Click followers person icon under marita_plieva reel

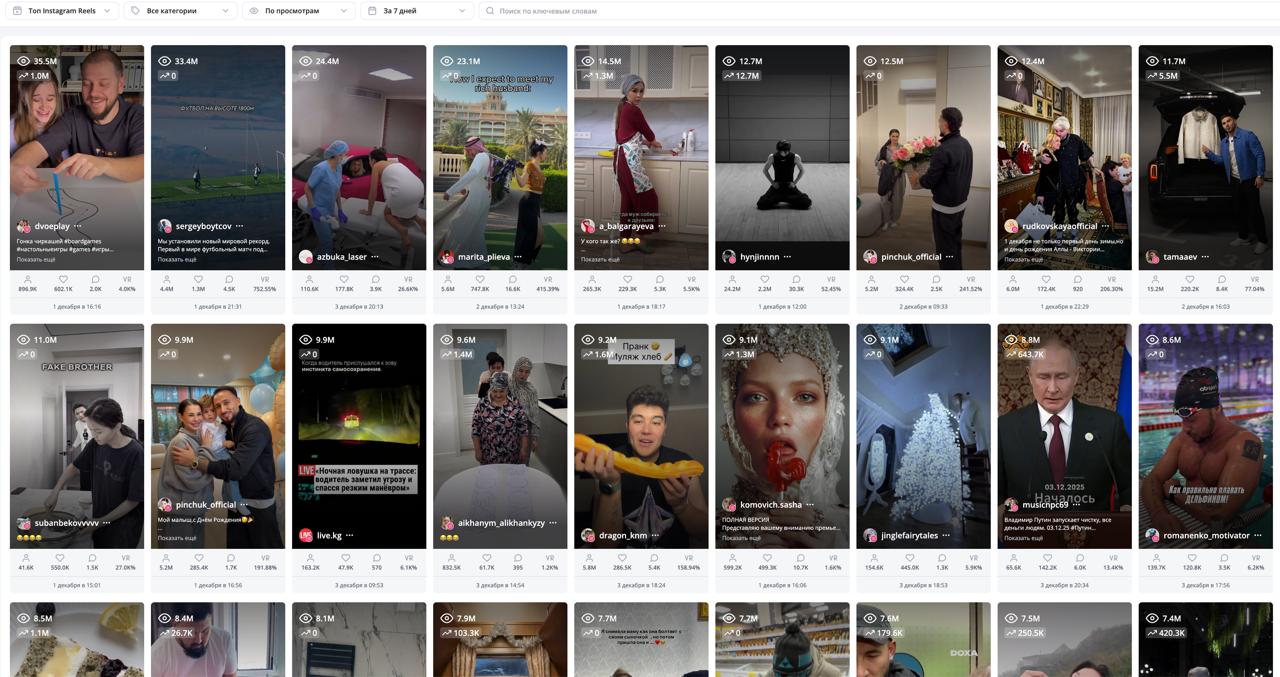[x=448, y=280]
